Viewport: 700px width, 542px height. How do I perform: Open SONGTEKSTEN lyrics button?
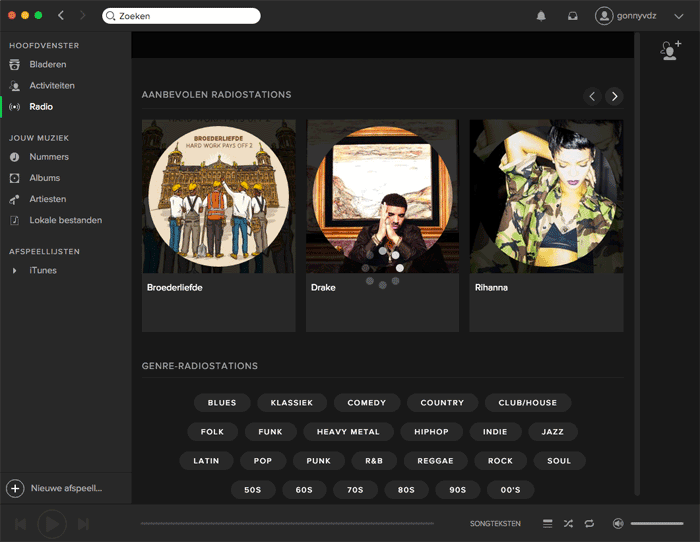coord(495,524)
